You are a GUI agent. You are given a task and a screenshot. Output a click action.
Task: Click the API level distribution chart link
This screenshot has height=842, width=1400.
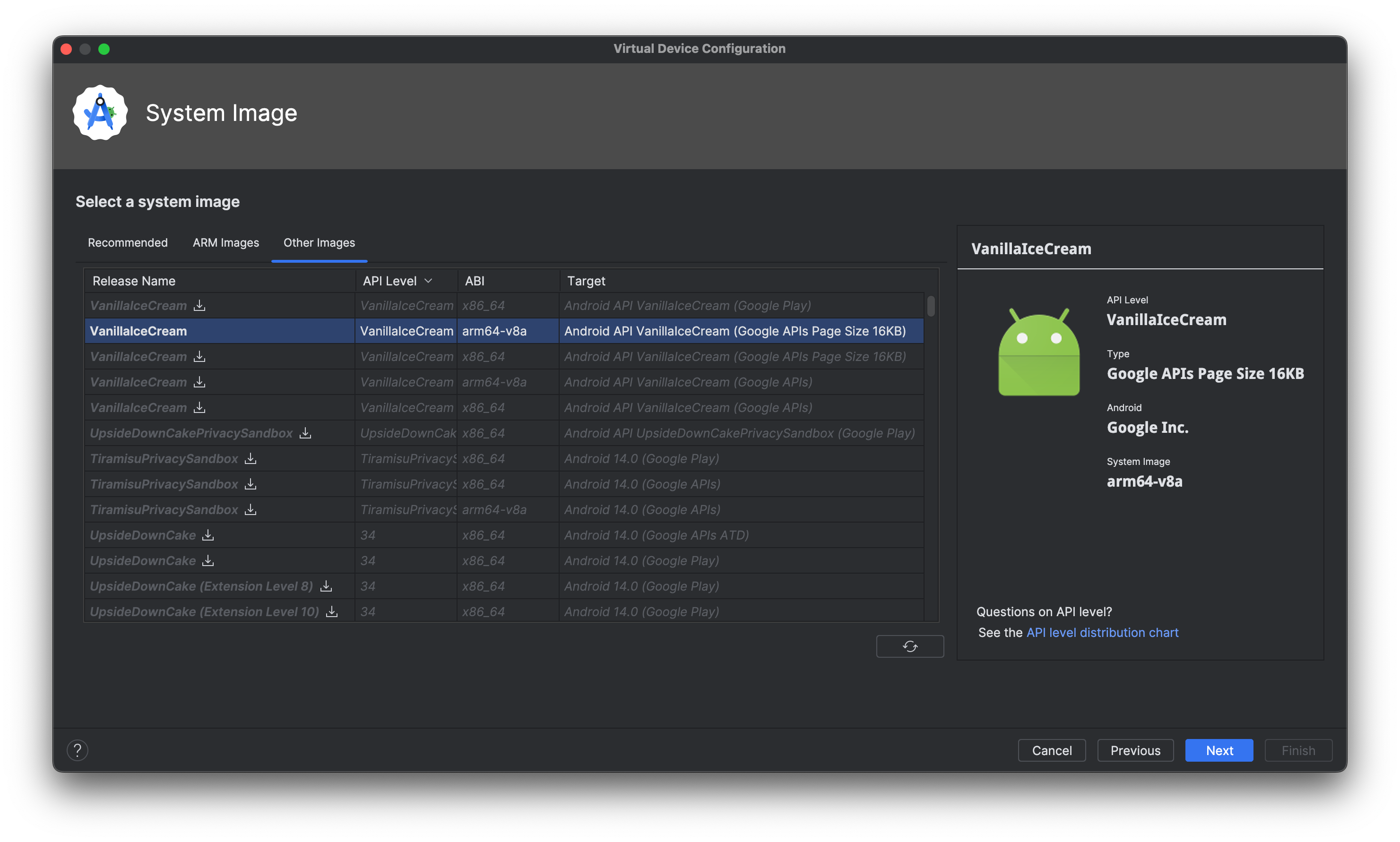[1101, 631]
